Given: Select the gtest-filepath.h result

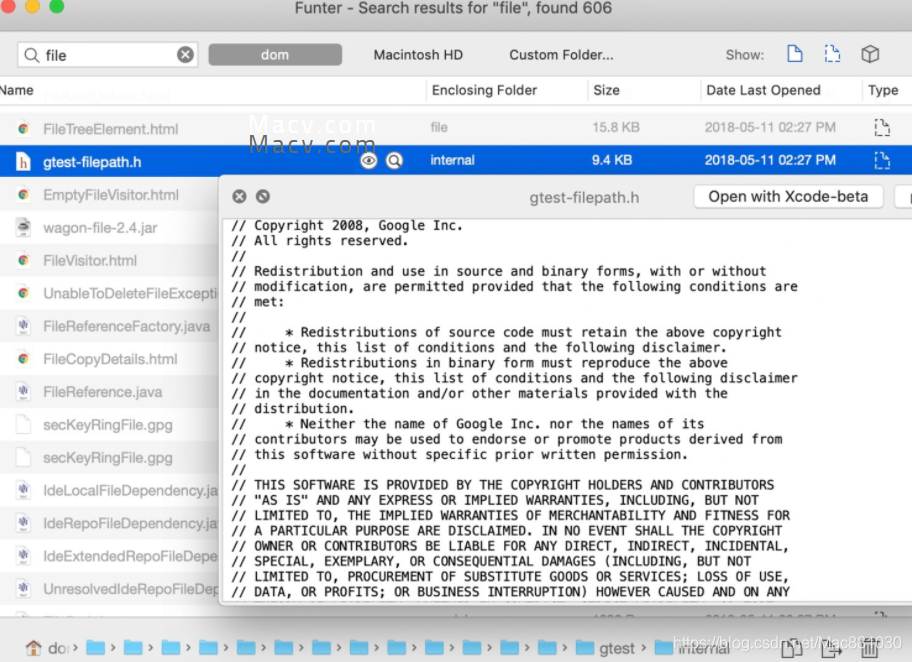Looking at the screenshot, I should (x=456, y=161).
